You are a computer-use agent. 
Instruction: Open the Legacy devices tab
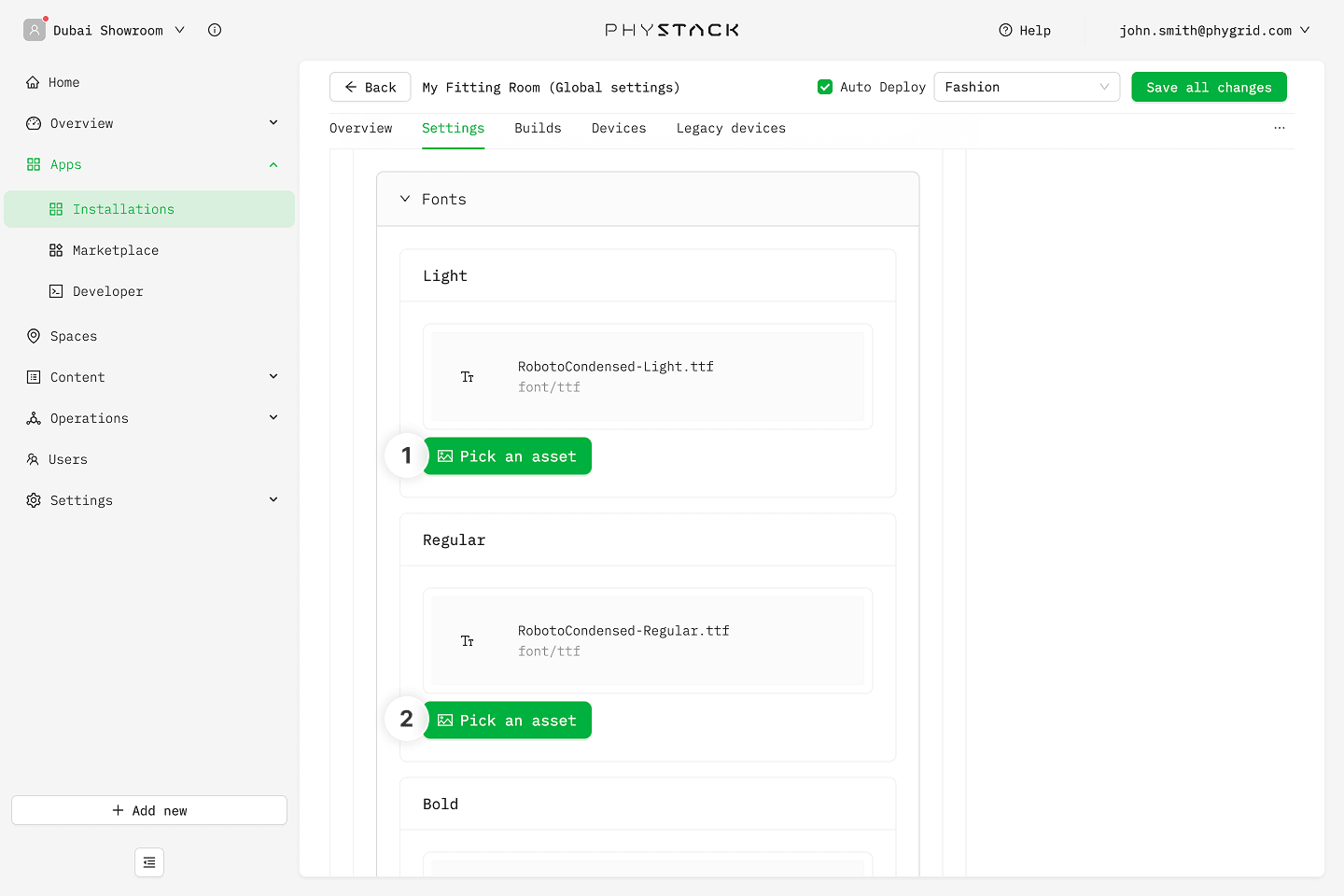(x=731, y=128)
